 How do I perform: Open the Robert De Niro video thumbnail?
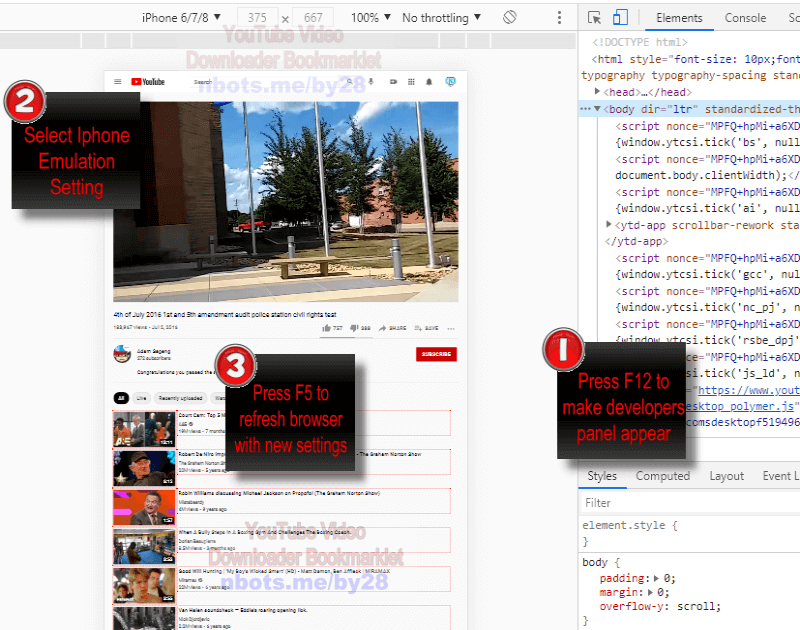coord(144,468)
